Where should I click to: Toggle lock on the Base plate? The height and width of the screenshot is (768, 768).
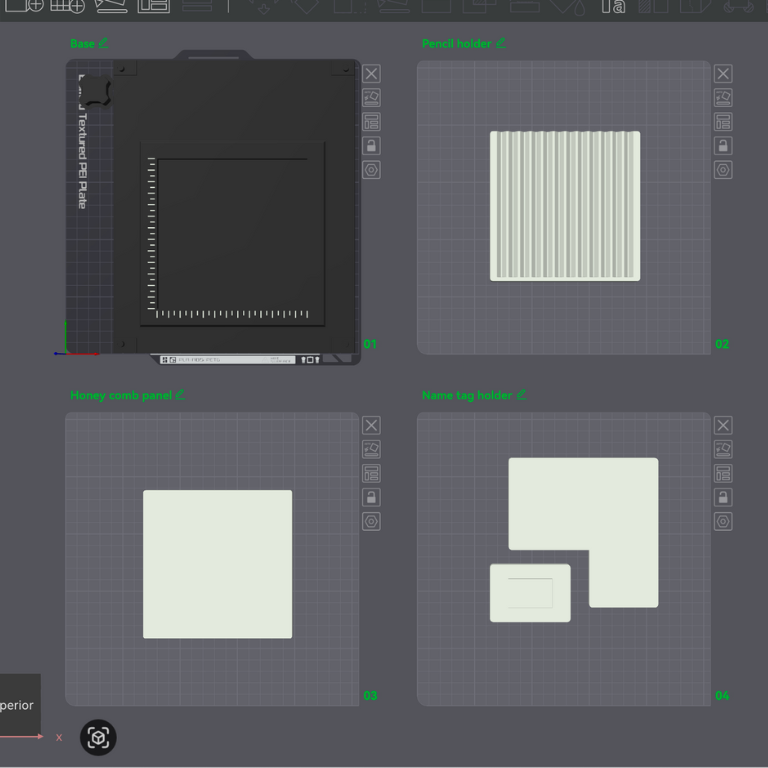(371, 146)
